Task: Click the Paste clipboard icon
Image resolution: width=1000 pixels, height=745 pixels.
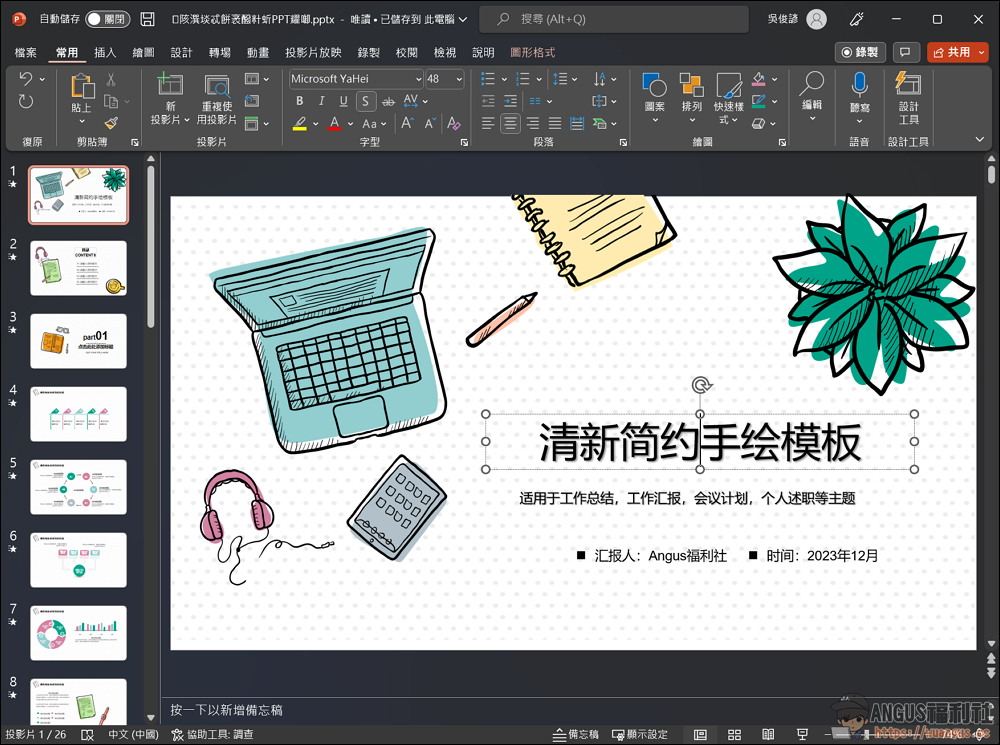Action: tap(82, 87)
